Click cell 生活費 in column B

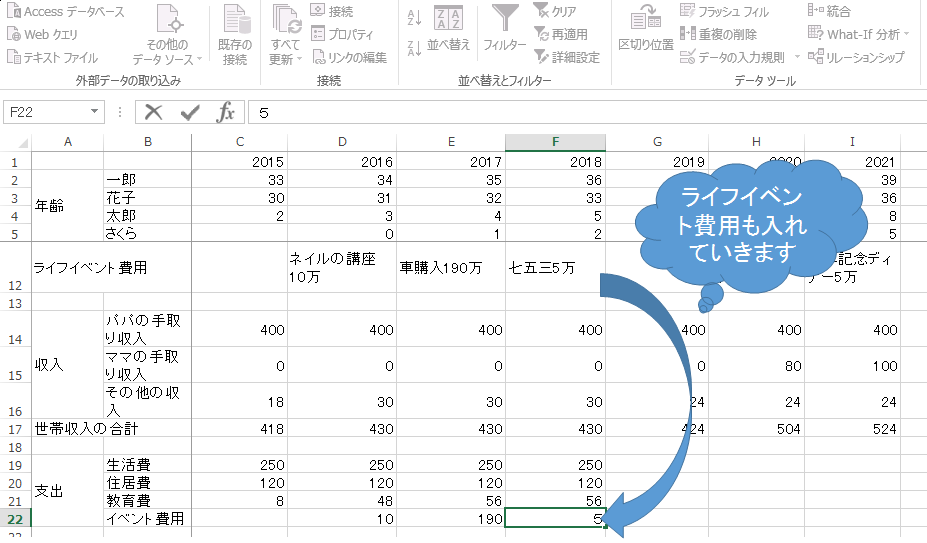point(147,465)
